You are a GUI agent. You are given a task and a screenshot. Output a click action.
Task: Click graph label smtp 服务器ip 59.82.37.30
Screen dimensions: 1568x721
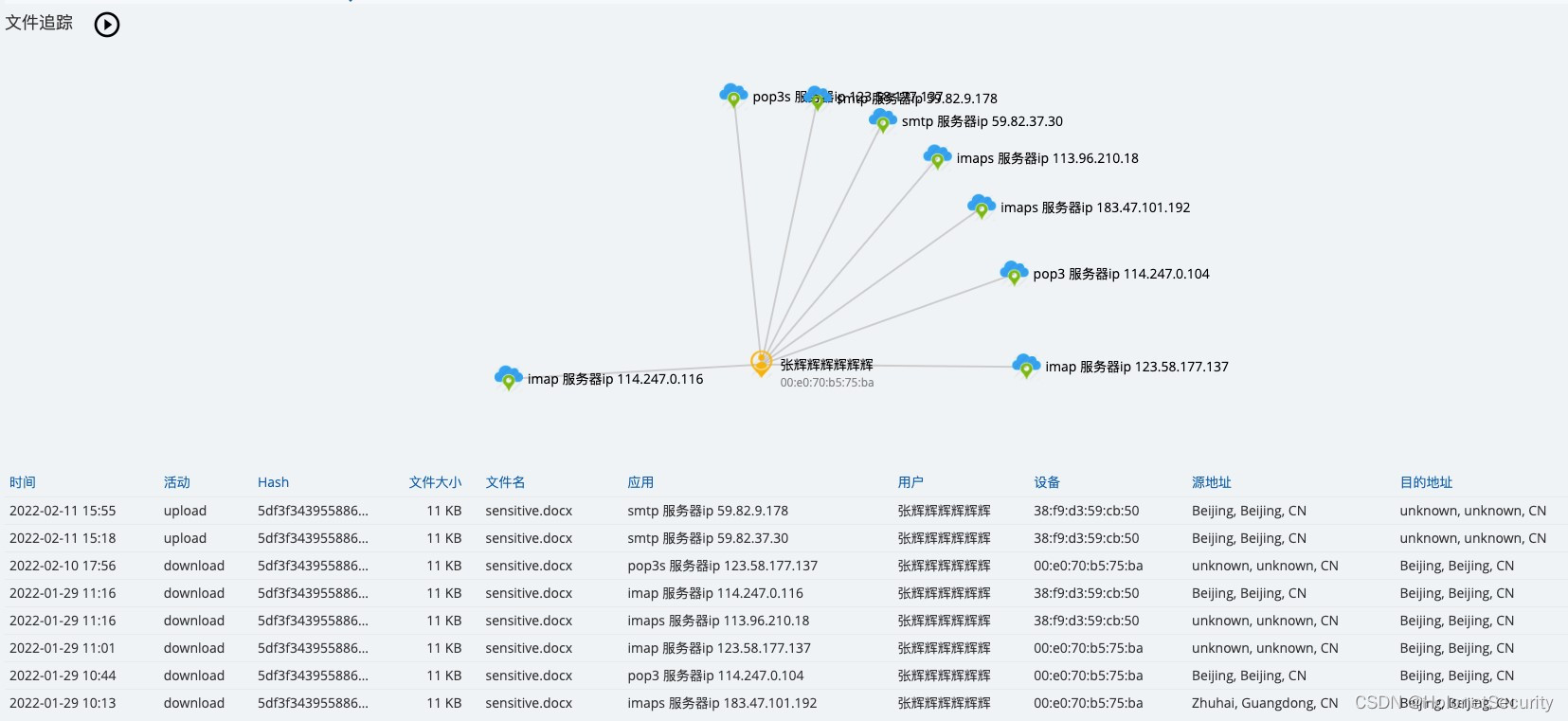tap(982, 121)
